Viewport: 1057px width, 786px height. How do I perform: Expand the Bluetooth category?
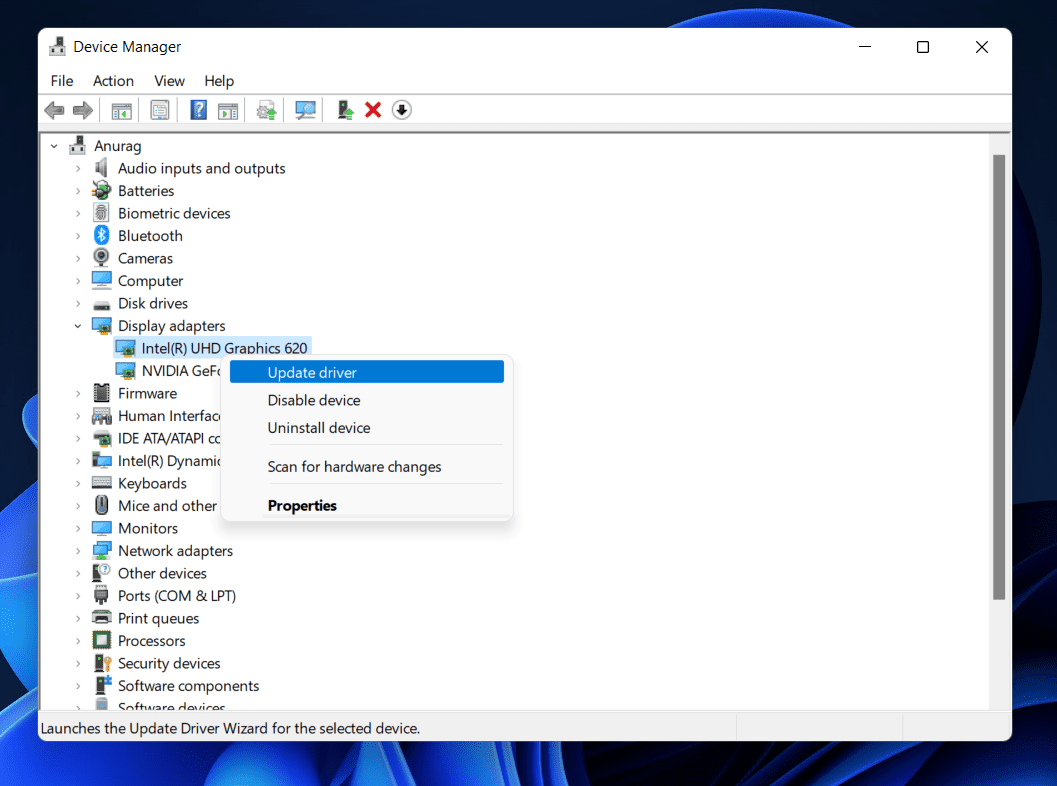pyautogui.click(x=79, y=235)
